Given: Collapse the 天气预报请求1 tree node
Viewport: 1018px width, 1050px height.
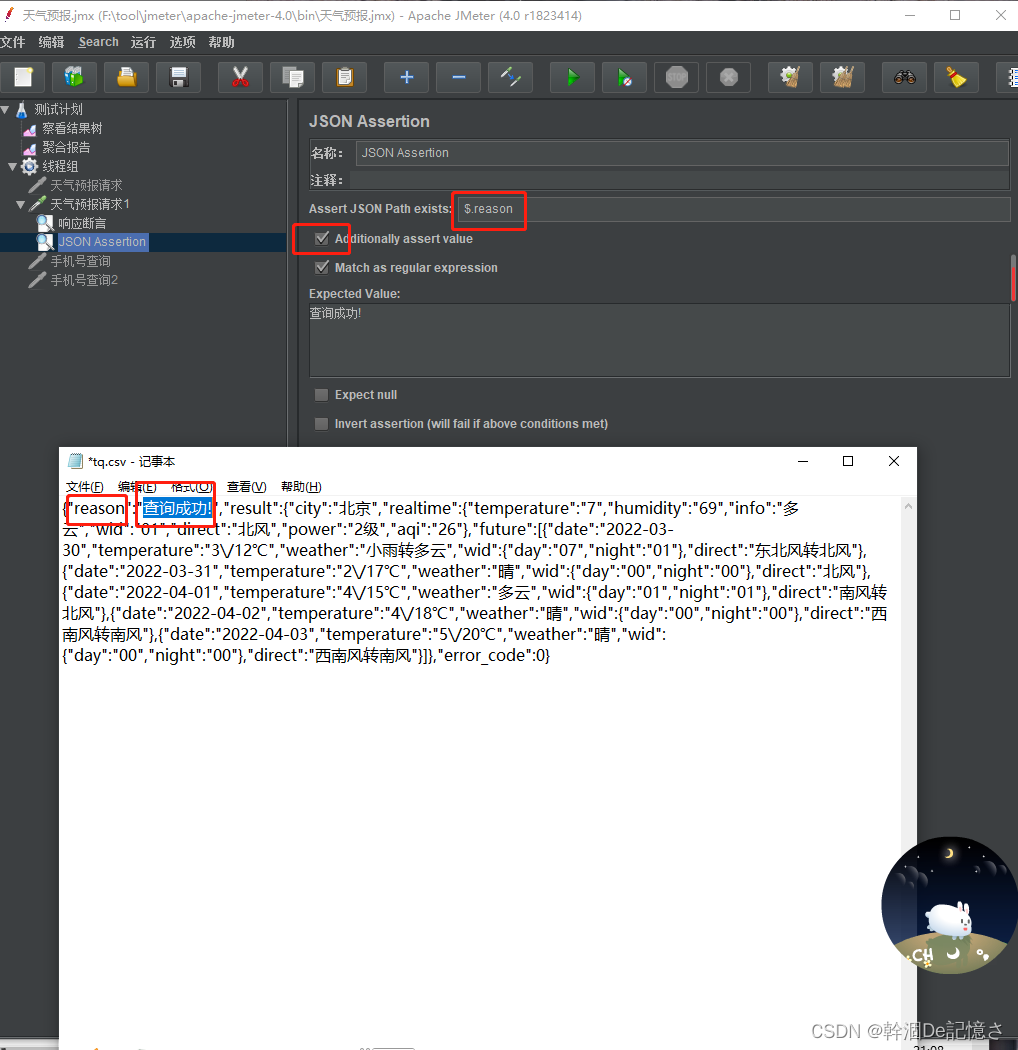Looking at the screenshot, I should pos(21,204).
